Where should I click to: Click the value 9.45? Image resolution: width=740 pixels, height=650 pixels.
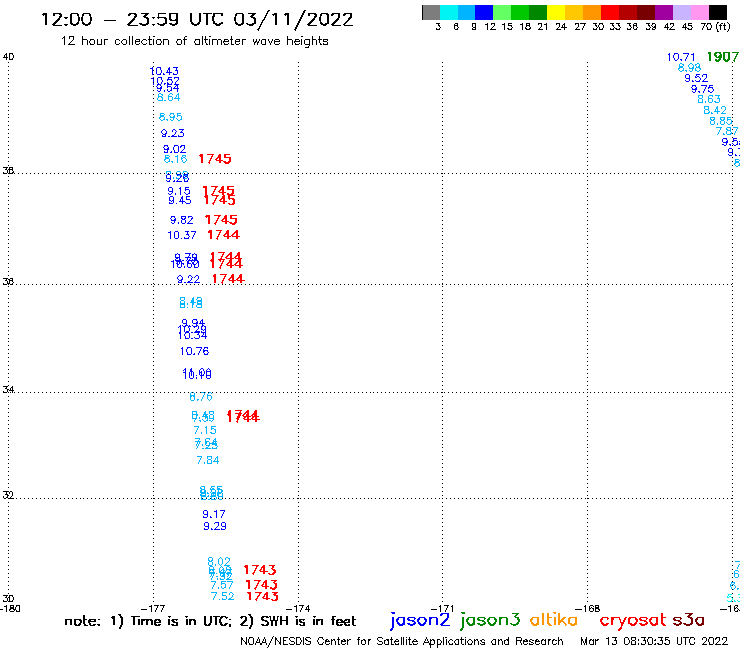point(180,201)
